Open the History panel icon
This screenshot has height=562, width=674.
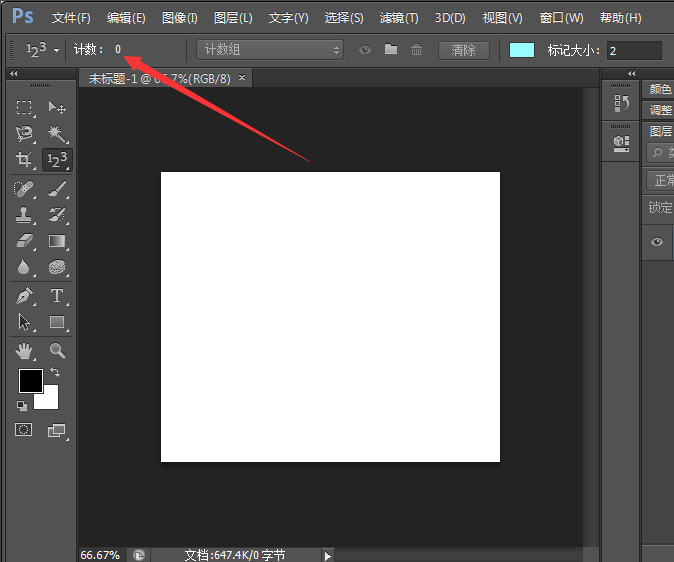coord(621,103)
